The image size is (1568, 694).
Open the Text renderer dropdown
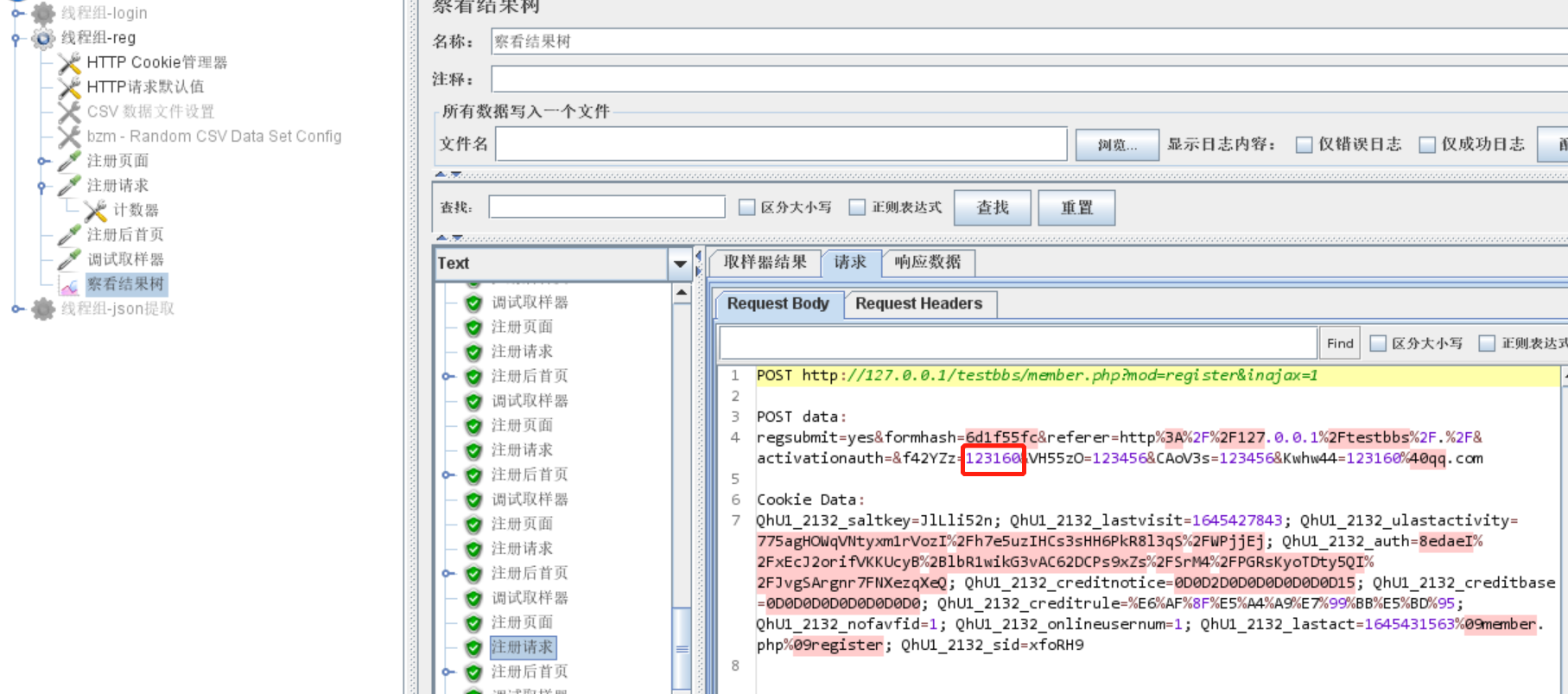tap(680, 264)
